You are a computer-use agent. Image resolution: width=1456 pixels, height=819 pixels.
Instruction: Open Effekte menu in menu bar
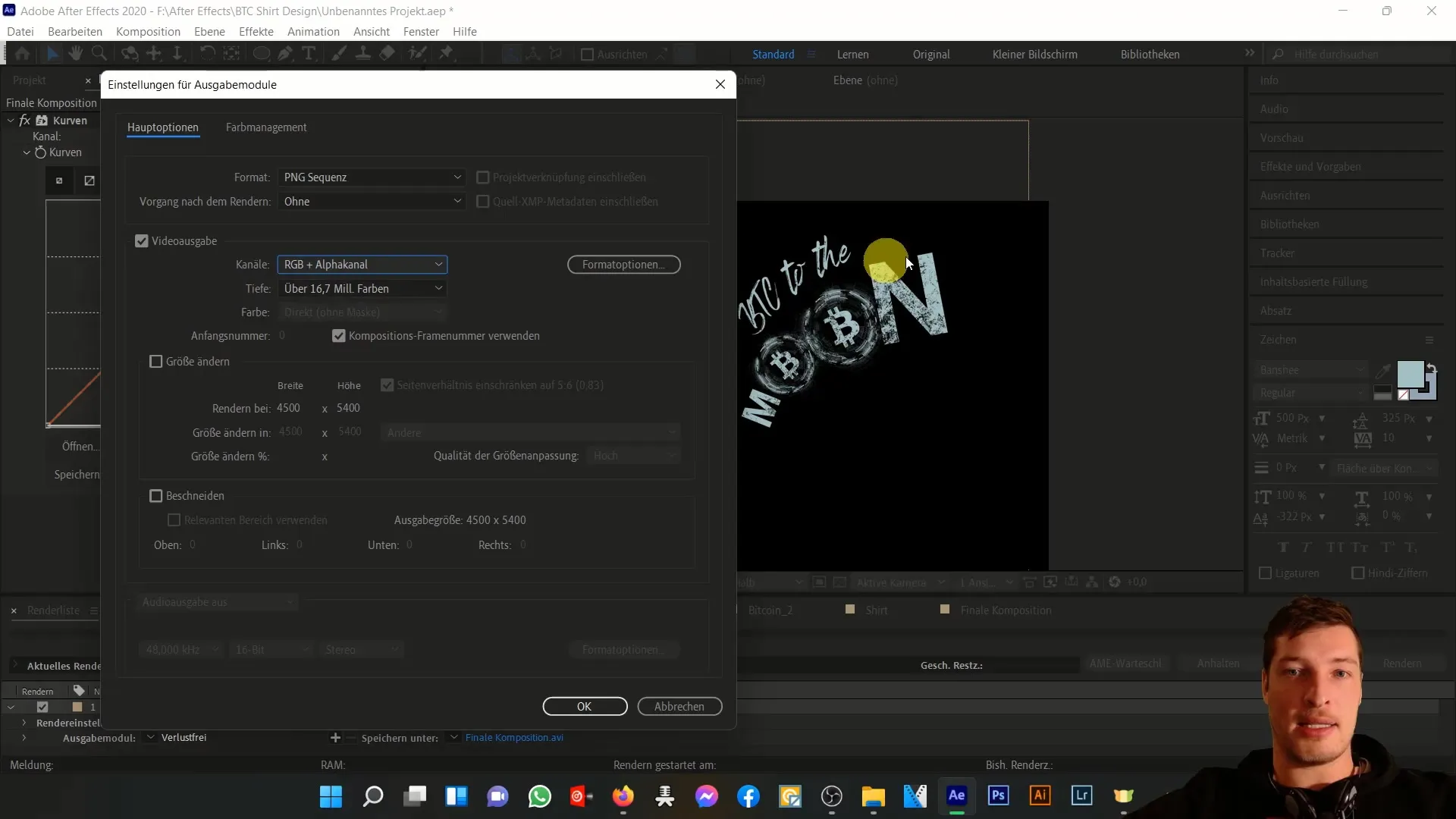pyautogui.click(x=256, y=31)
